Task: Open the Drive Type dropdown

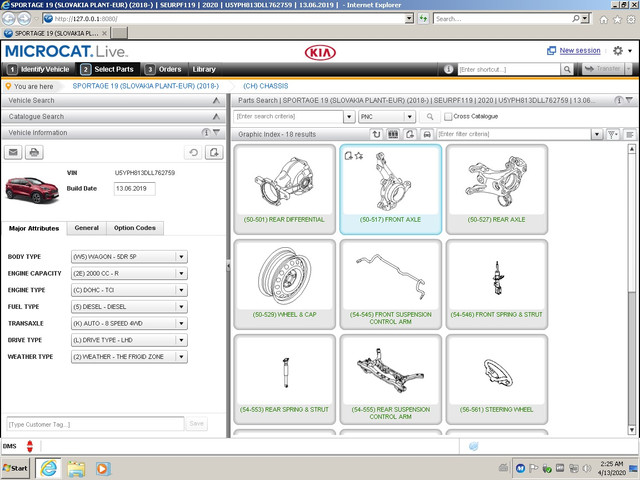Action: point(181,340)
